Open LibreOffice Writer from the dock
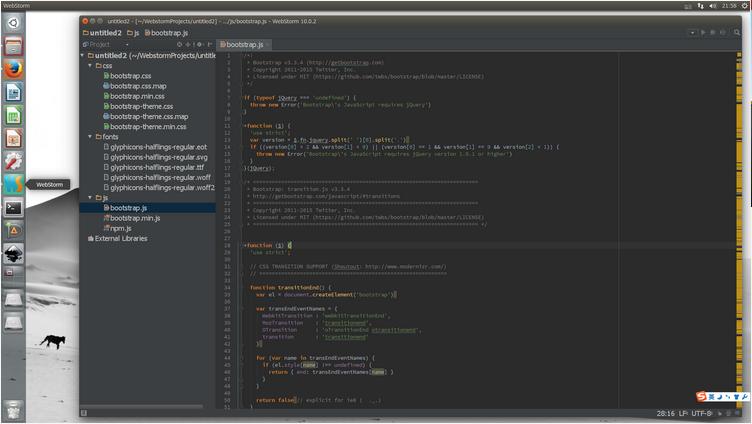752x424 pixels. pyautogui.click(x=13, y=92)
